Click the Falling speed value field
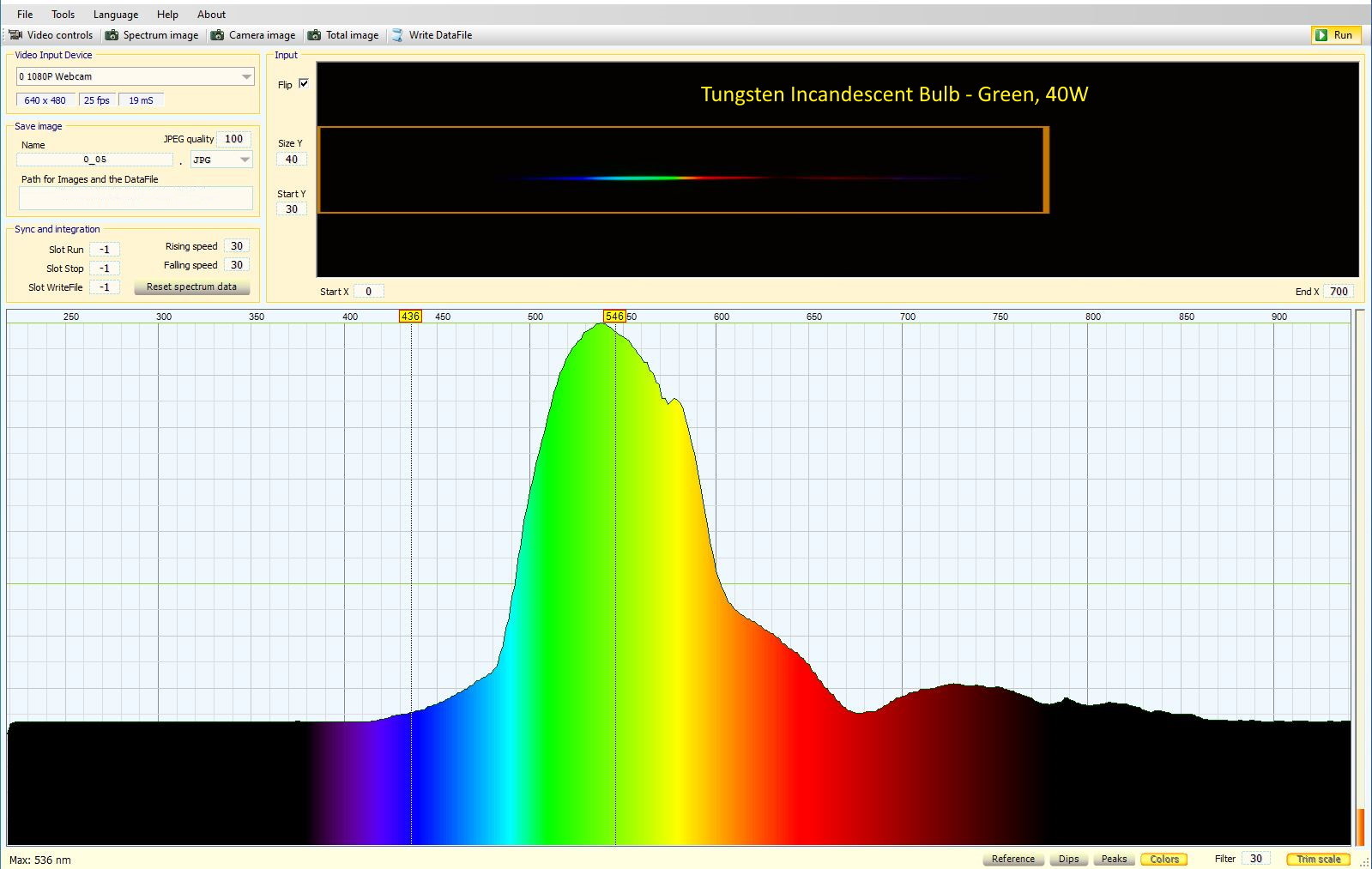 point(237,265)
